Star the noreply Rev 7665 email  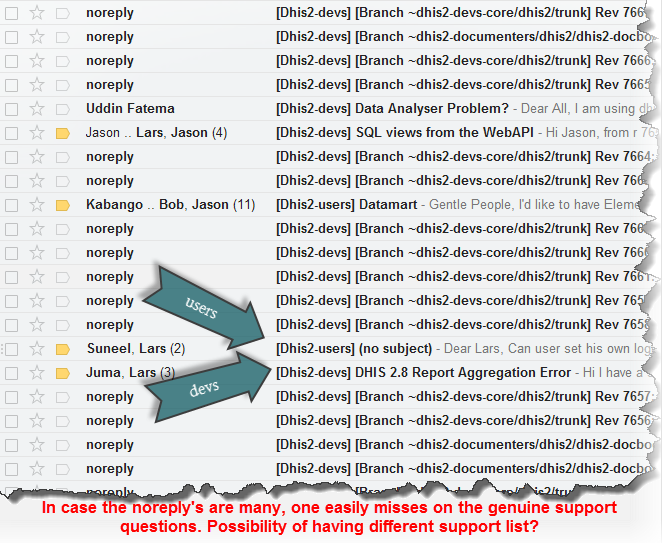[x=37, y=85]
